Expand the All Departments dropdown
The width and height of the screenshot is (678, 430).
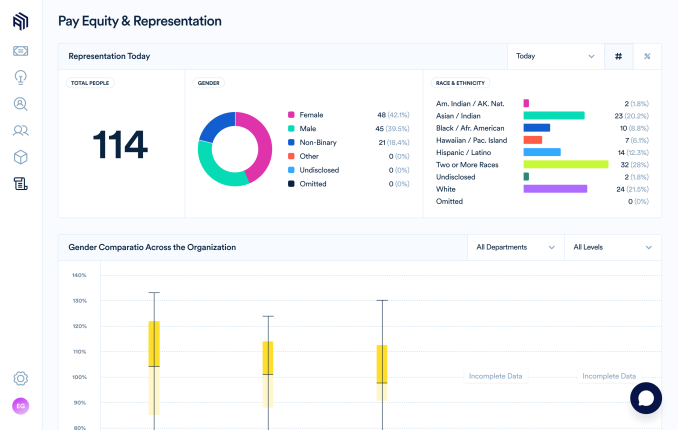click(516, 247)
